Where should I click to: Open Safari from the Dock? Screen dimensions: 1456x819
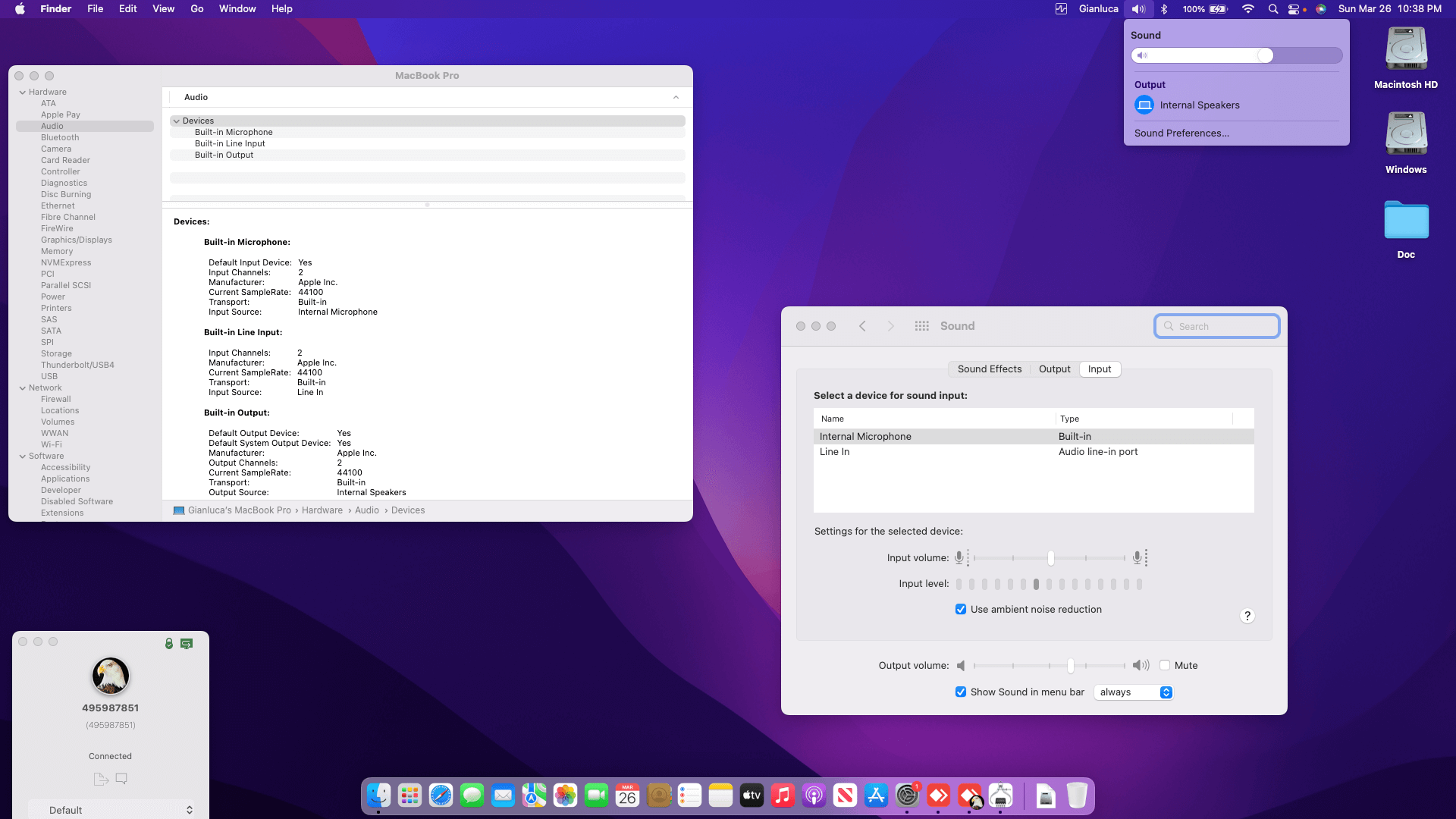coord(441,795)
